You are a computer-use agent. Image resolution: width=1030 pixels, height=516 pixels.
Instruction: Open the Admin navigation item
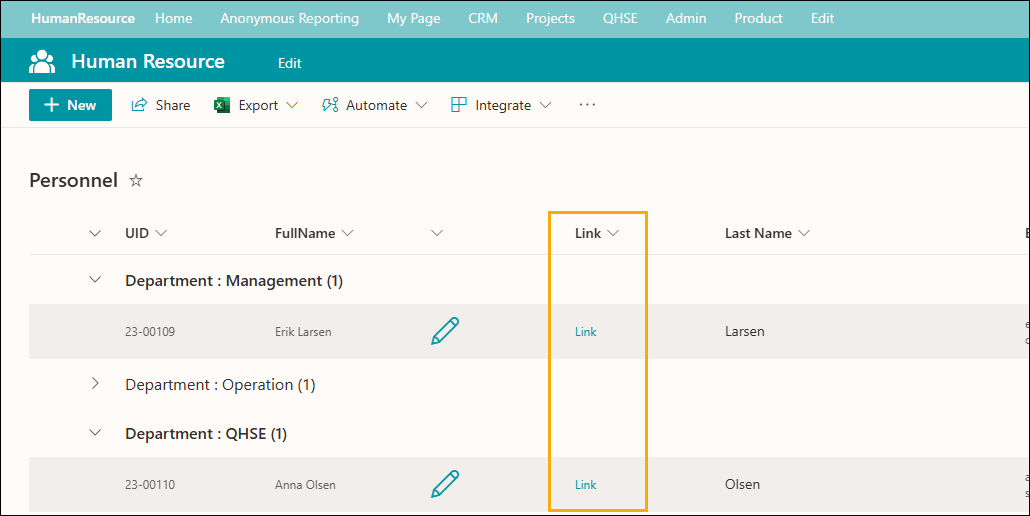(686, 18)
